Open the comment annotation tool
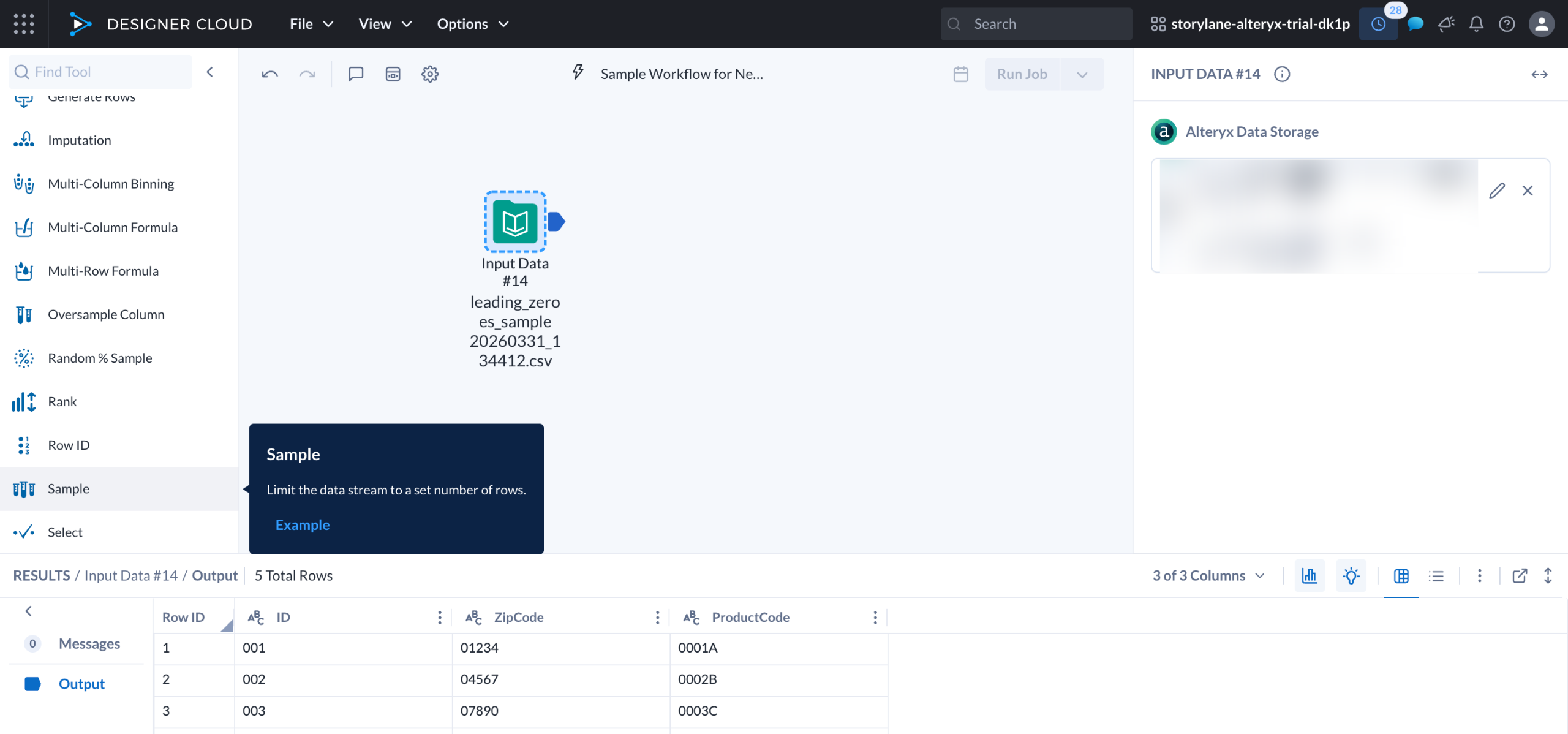 (x=356, y=74)
